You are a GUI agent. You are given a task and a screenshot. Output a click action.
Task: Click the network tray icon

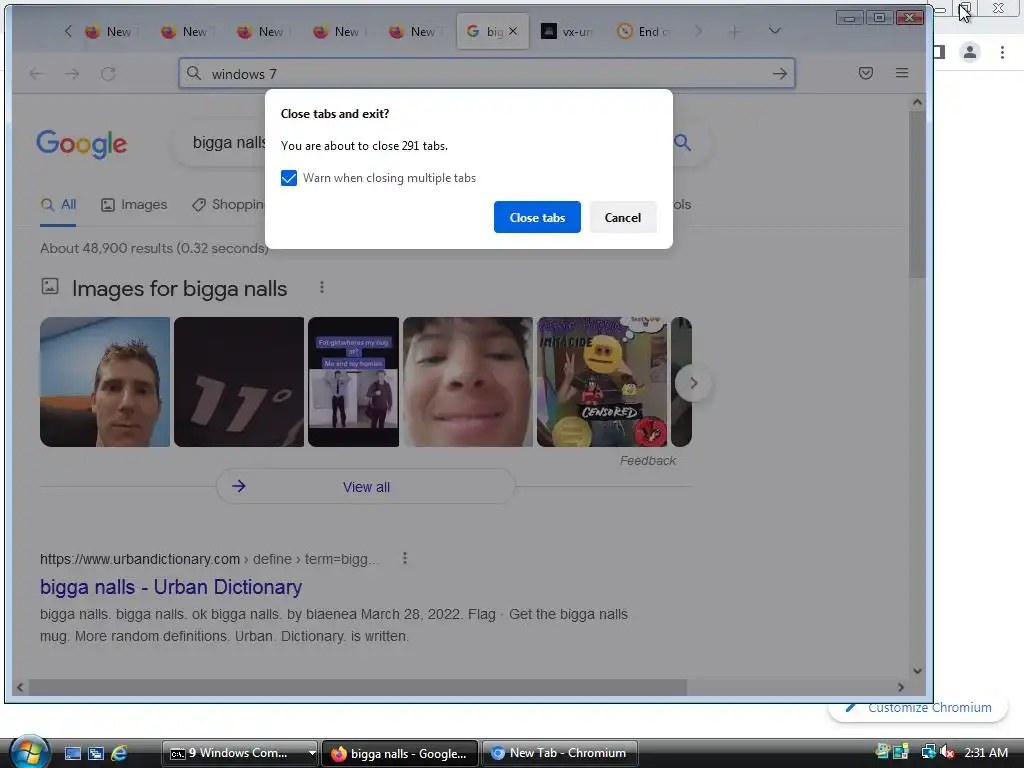click(927, 752)
